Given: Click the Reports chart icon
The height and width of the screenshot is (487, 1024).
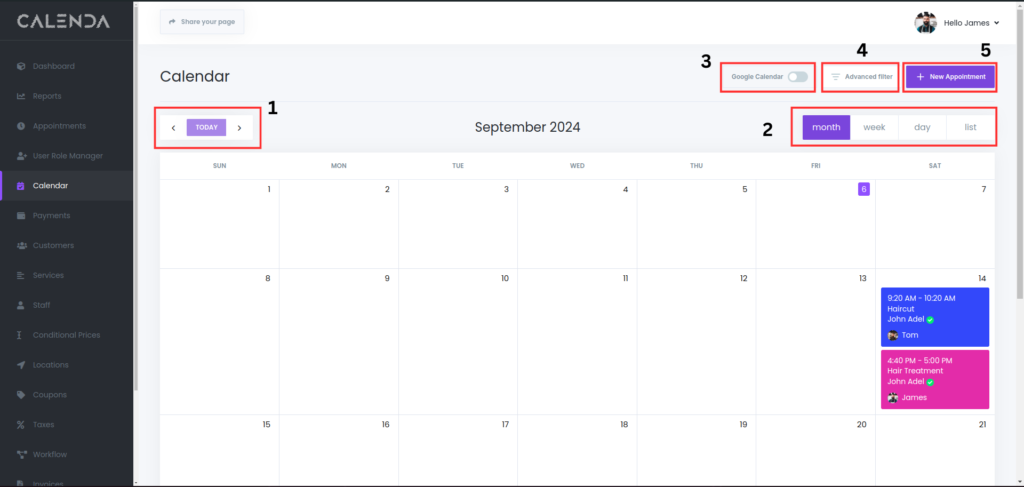Looking at the screenshot, I should [x=21, y=96].
